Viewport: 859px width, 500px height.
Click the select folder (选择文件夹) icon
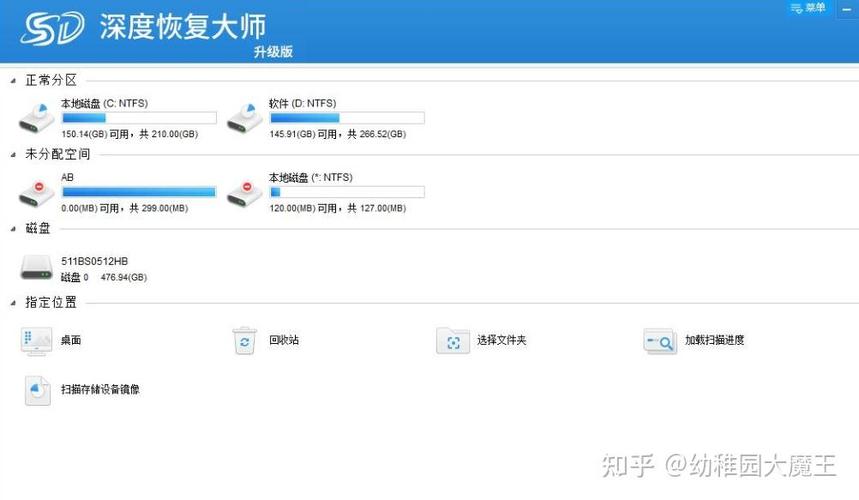click(453, 341)
